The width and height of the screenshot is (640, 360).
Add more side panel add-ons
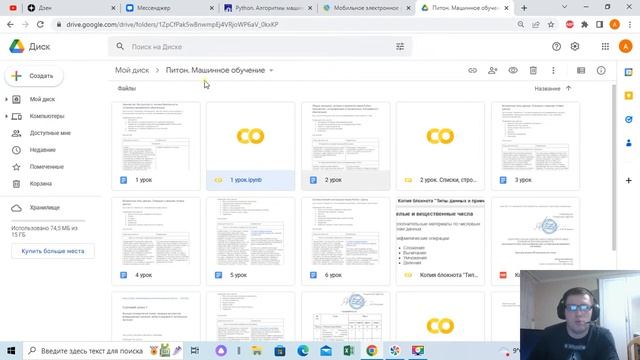click(x=629, y=180)
